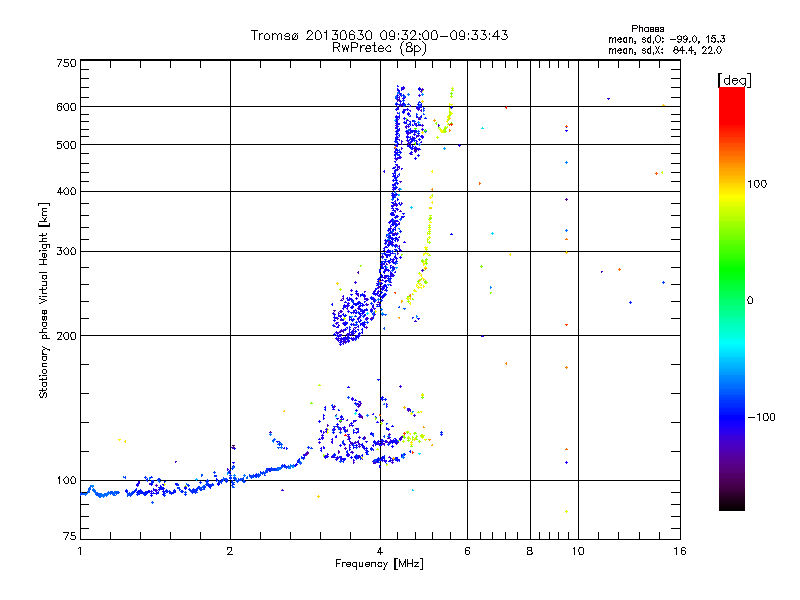Click the colorbar tick label '-100'
This screenshot has height=600, width=800.
(761, 417)
